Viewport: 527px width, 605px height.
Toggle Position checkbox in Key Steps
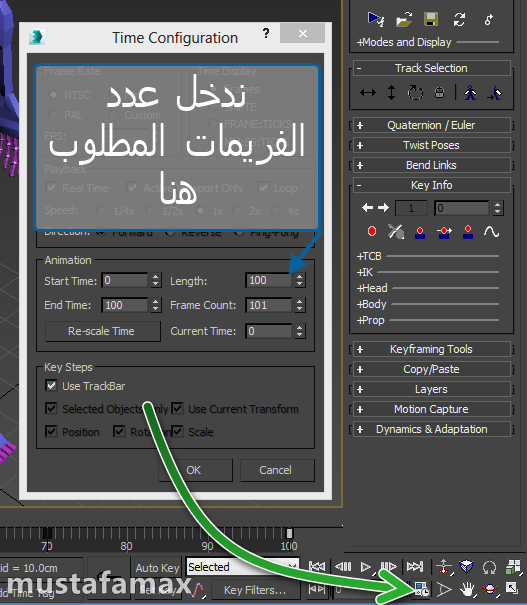[51, 431]
